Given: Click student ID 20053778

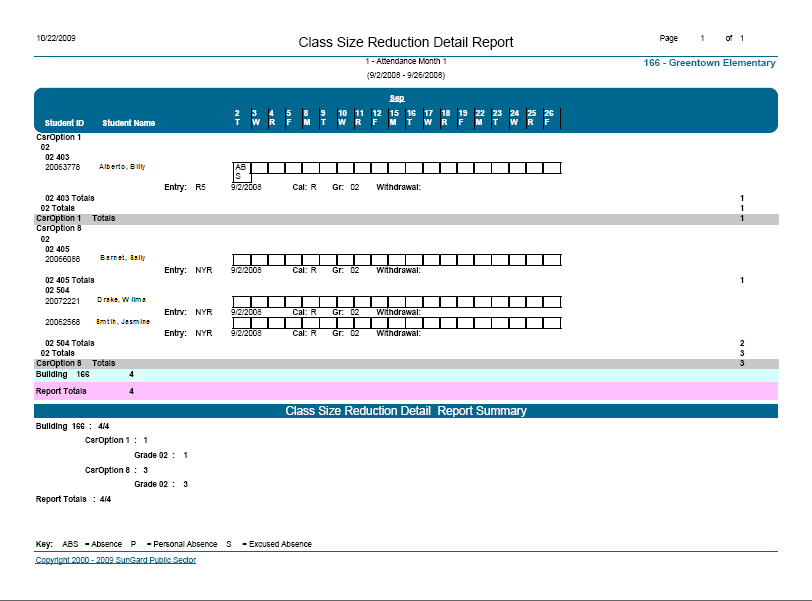Looking at the screenshot, I should click(62, 167).
